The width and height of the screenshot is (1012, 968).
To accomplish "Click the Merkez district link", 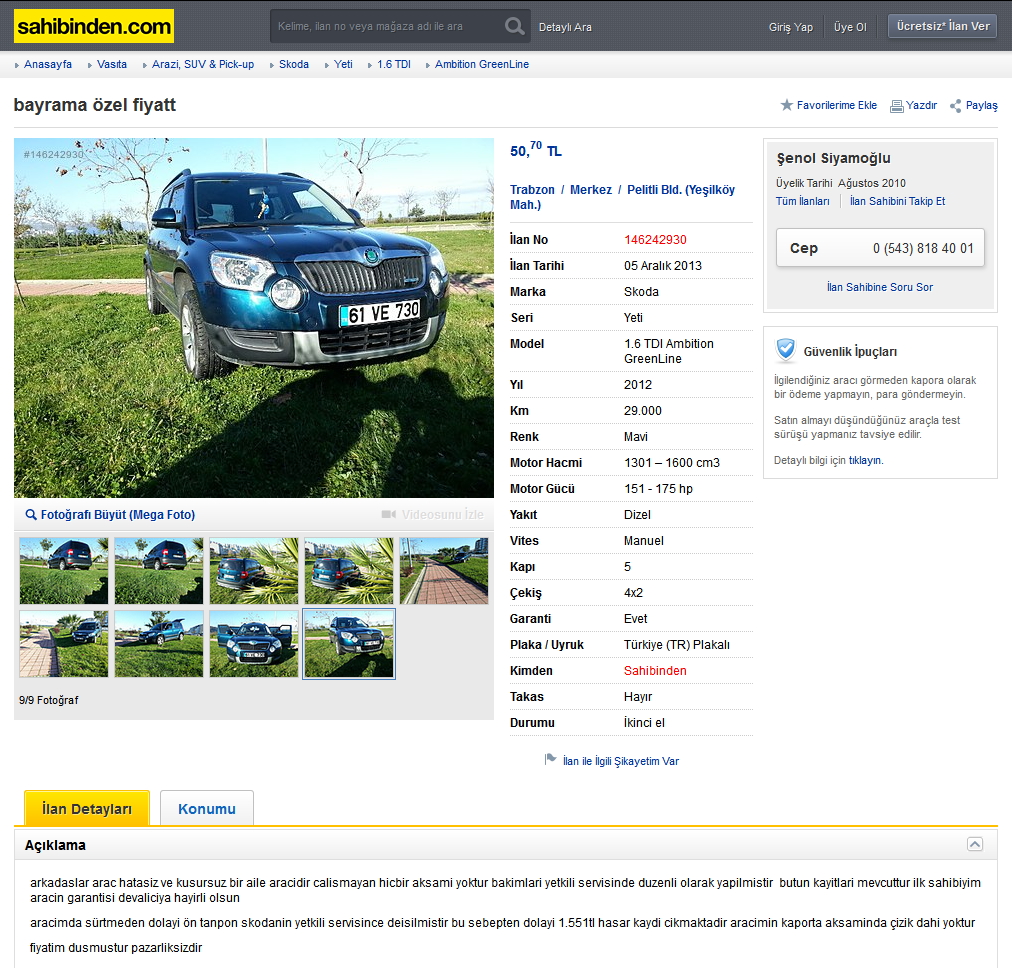I will pos(591,190).
